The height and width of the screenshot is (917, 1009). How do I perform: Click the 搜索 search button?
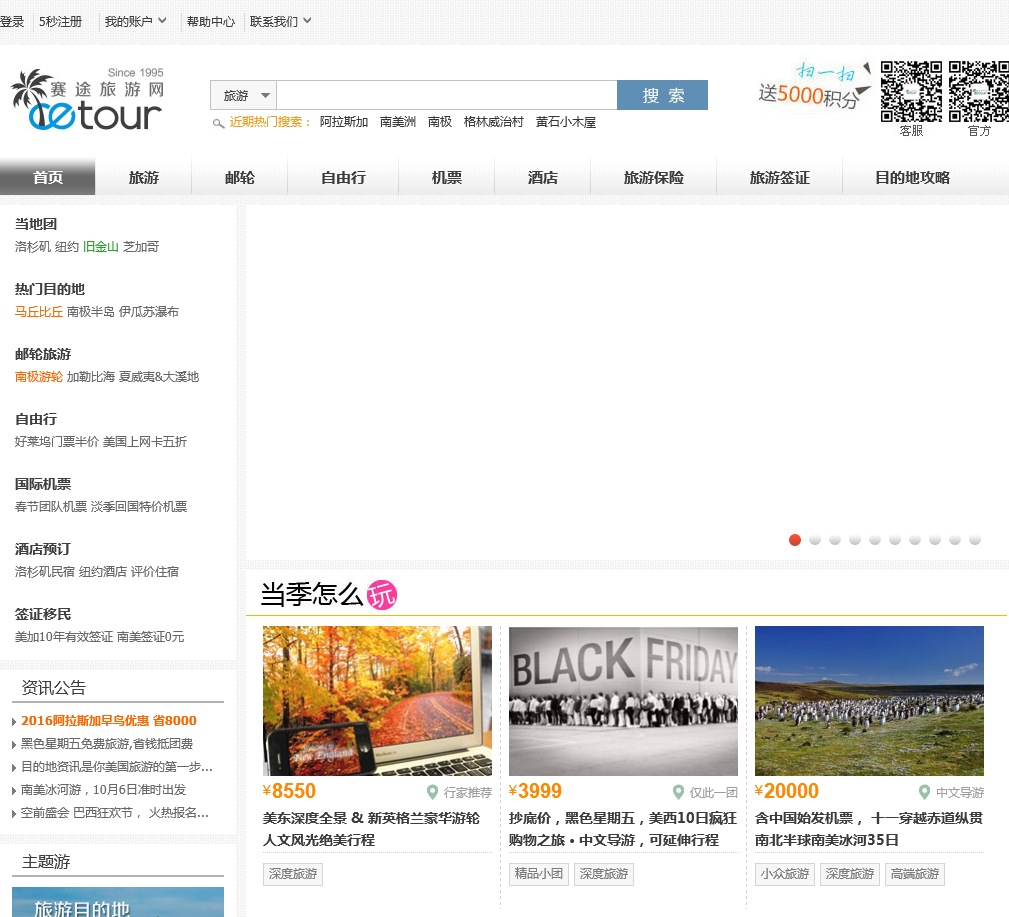pos(662,95)
